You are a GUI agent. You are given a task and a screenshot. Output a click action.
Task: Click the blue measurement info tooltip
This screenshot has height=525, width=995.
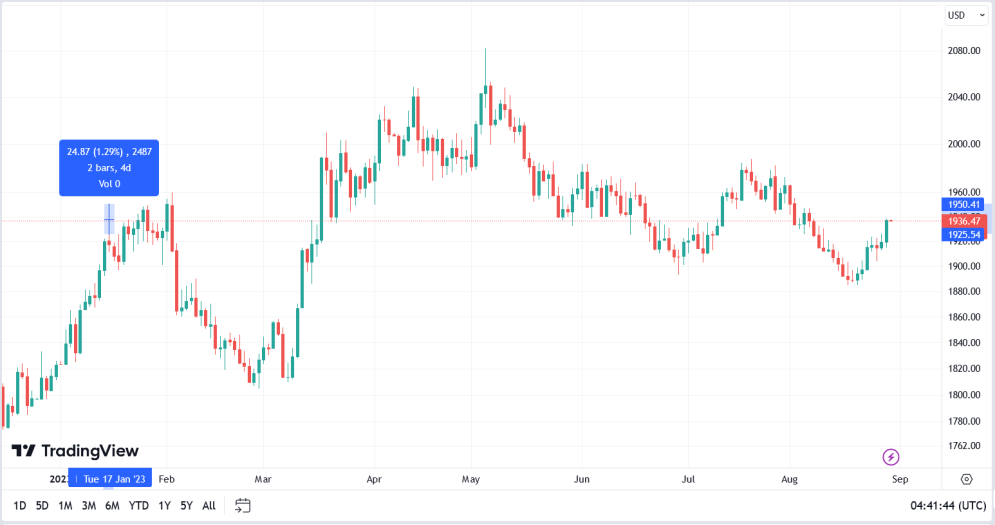(109, 168)
